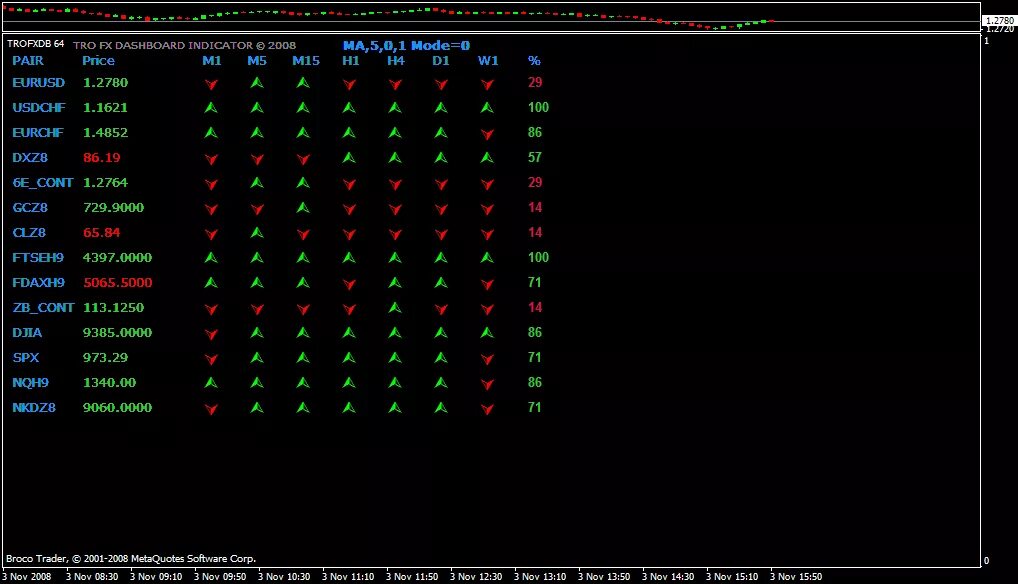The image size is (1018, 584).
Task: Click the TRO FX DASHBOARD INDICATOR title
Action: 184,45
